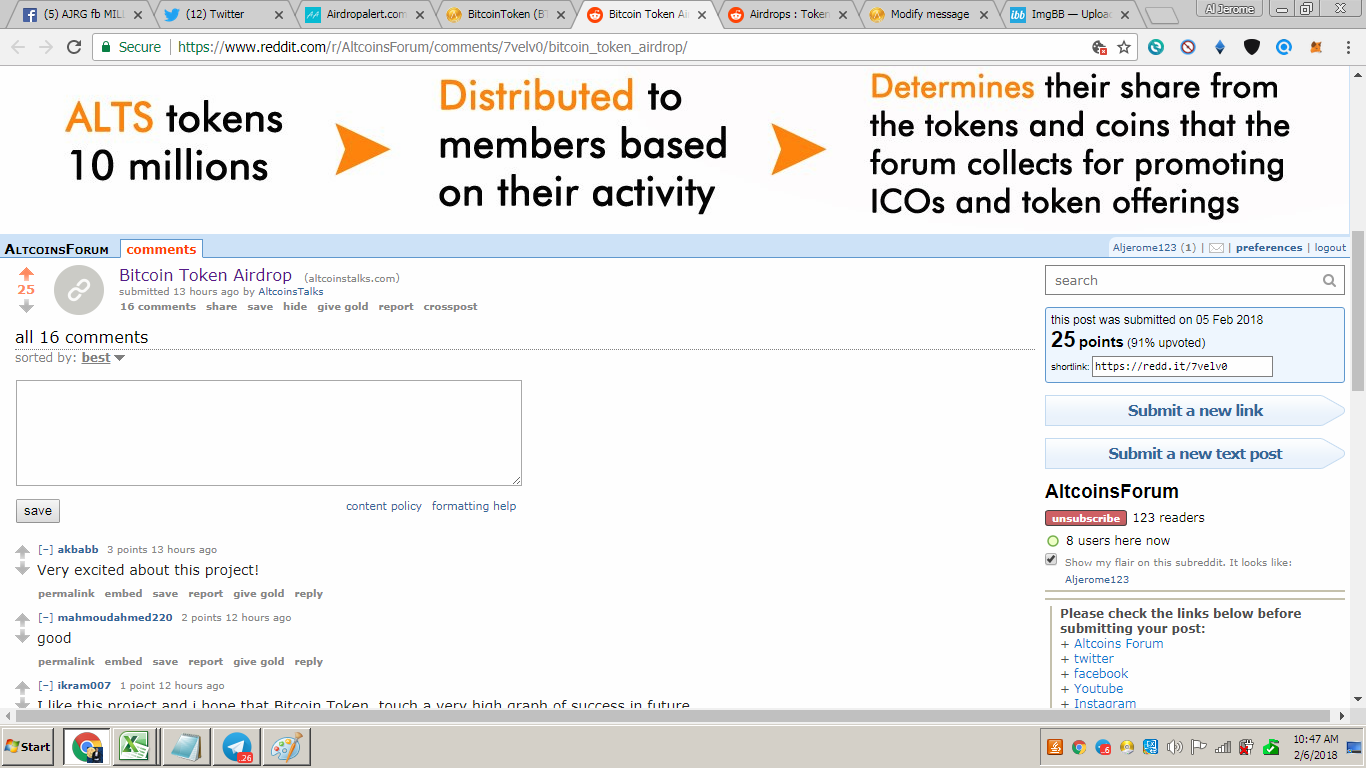Open the blue Q extension icon
This screenshot has width=1366, height=768.
click(1284, 47)
